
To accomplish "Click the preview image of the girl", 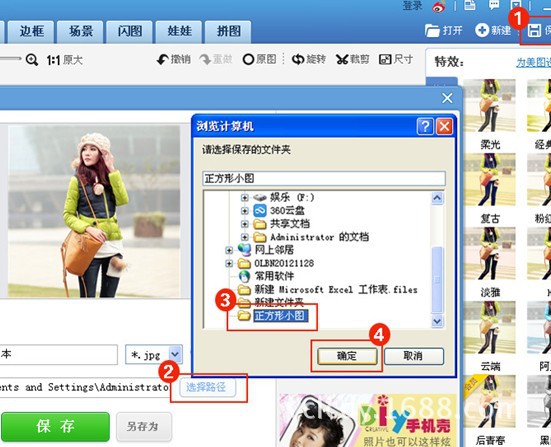I will coord(94,212).
